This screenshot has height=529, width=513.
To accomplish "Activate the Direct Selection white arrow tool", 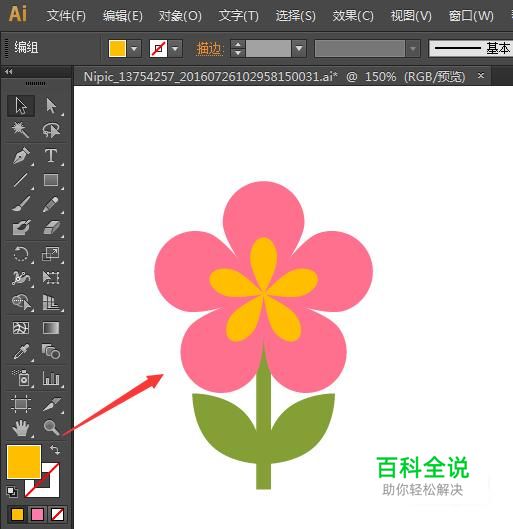I will pyautogui.click(x=51, y=106).
